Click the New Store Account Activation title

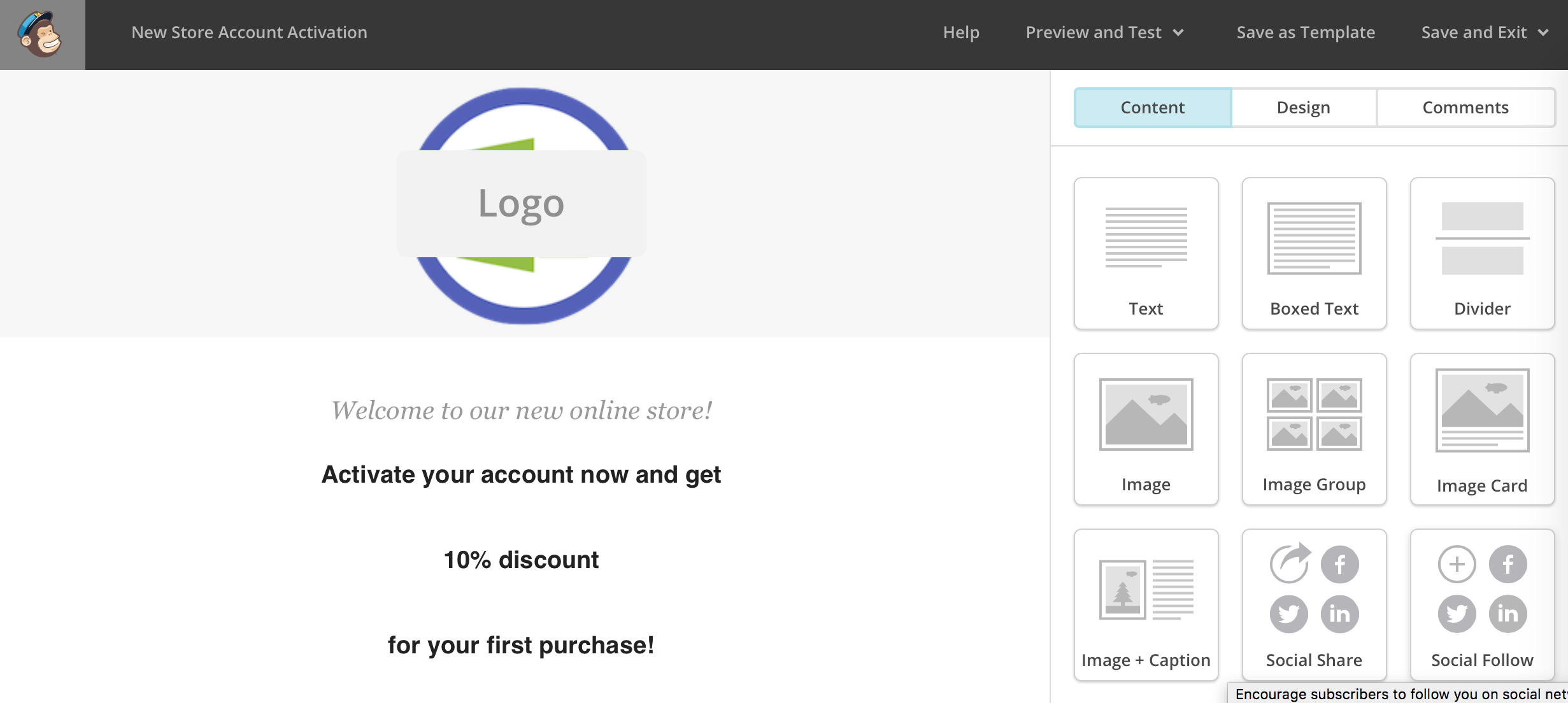tap(249, 32)
